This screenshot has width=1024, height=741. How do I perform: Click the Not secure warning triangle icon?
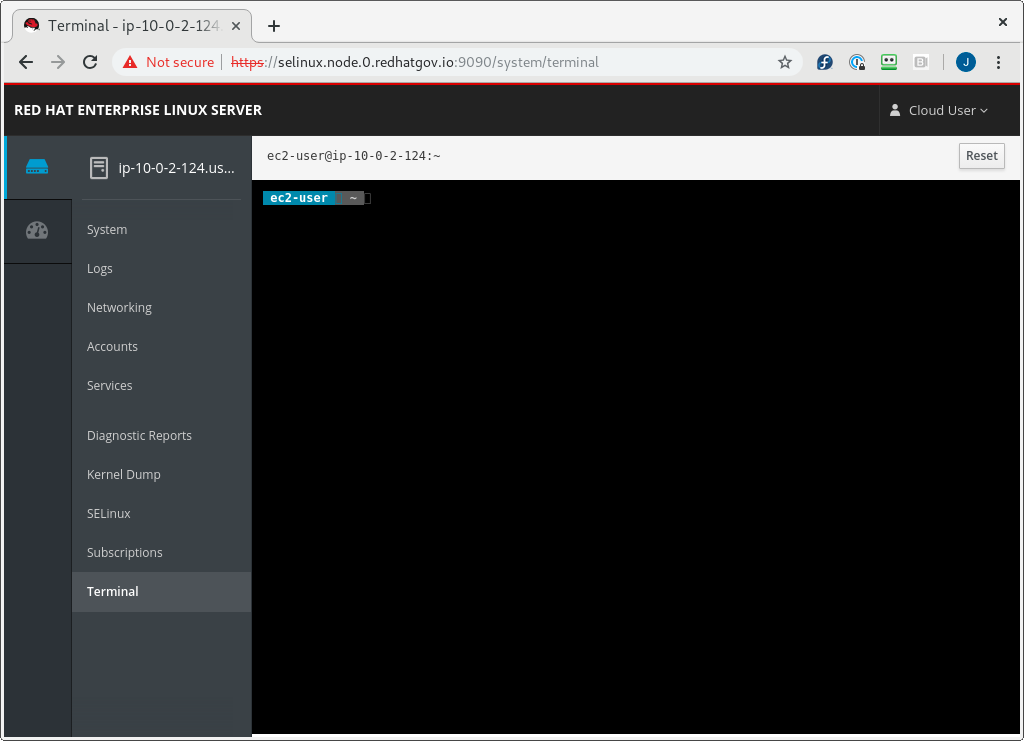130,62
